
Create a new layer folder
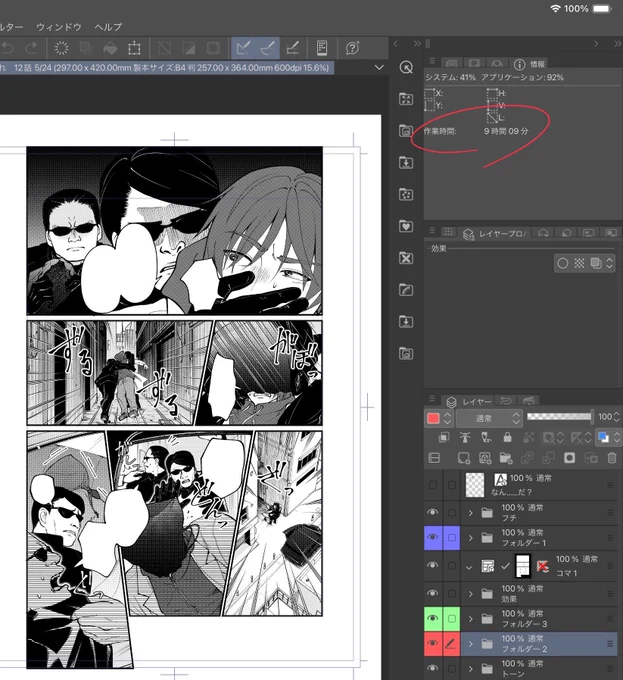[506, 458]
